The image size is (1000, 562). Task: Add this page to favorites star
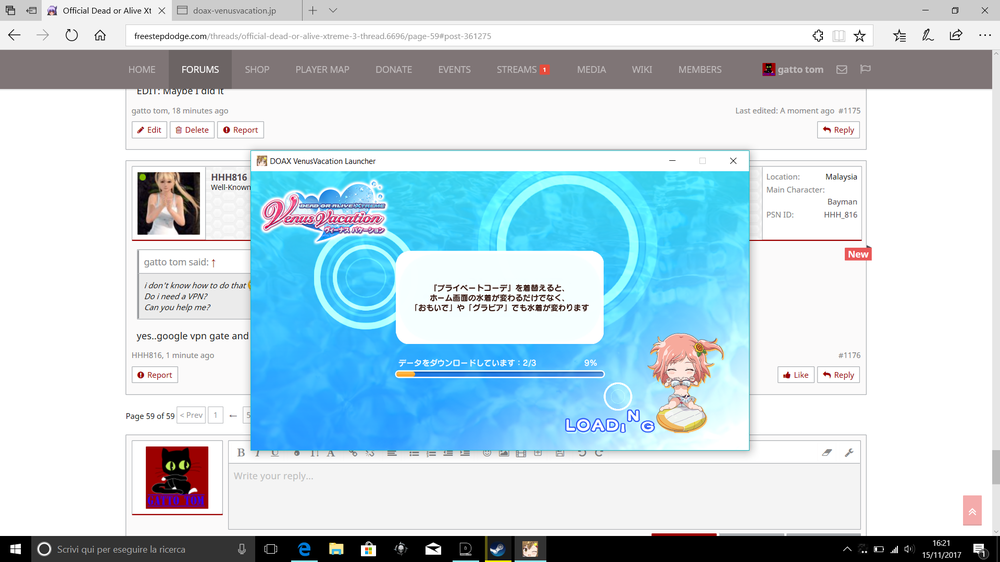coord(860,36)
